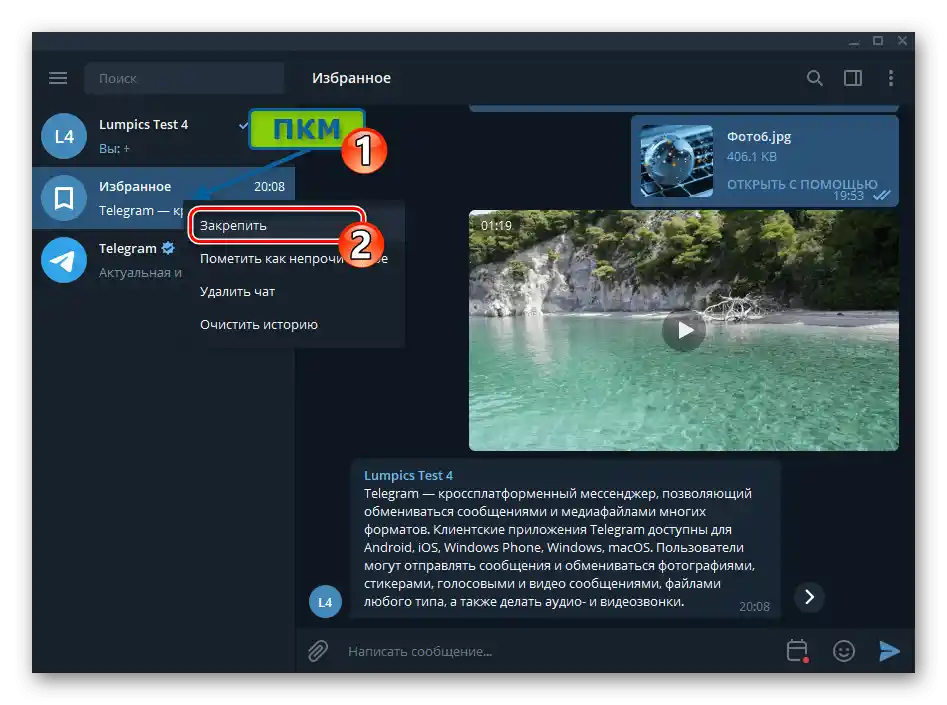Image resolution: width=947 pixels, height=705 pixels.
Task: Open Избранное via its bookmark avatar
Action: (63, 198)
